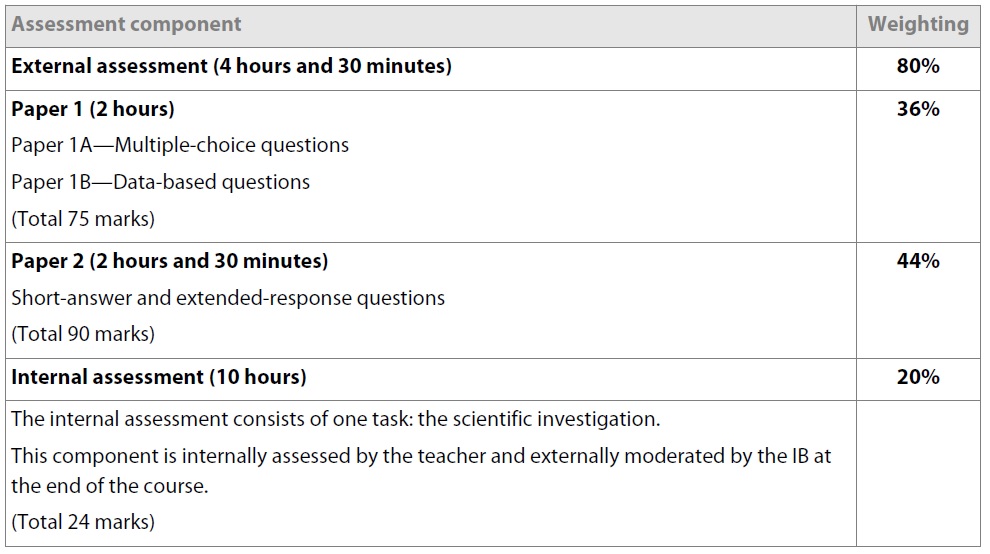This screenshot has height=554, width=990.
Task: Click Short-answer and extended-response questions line
Action: 228,298
